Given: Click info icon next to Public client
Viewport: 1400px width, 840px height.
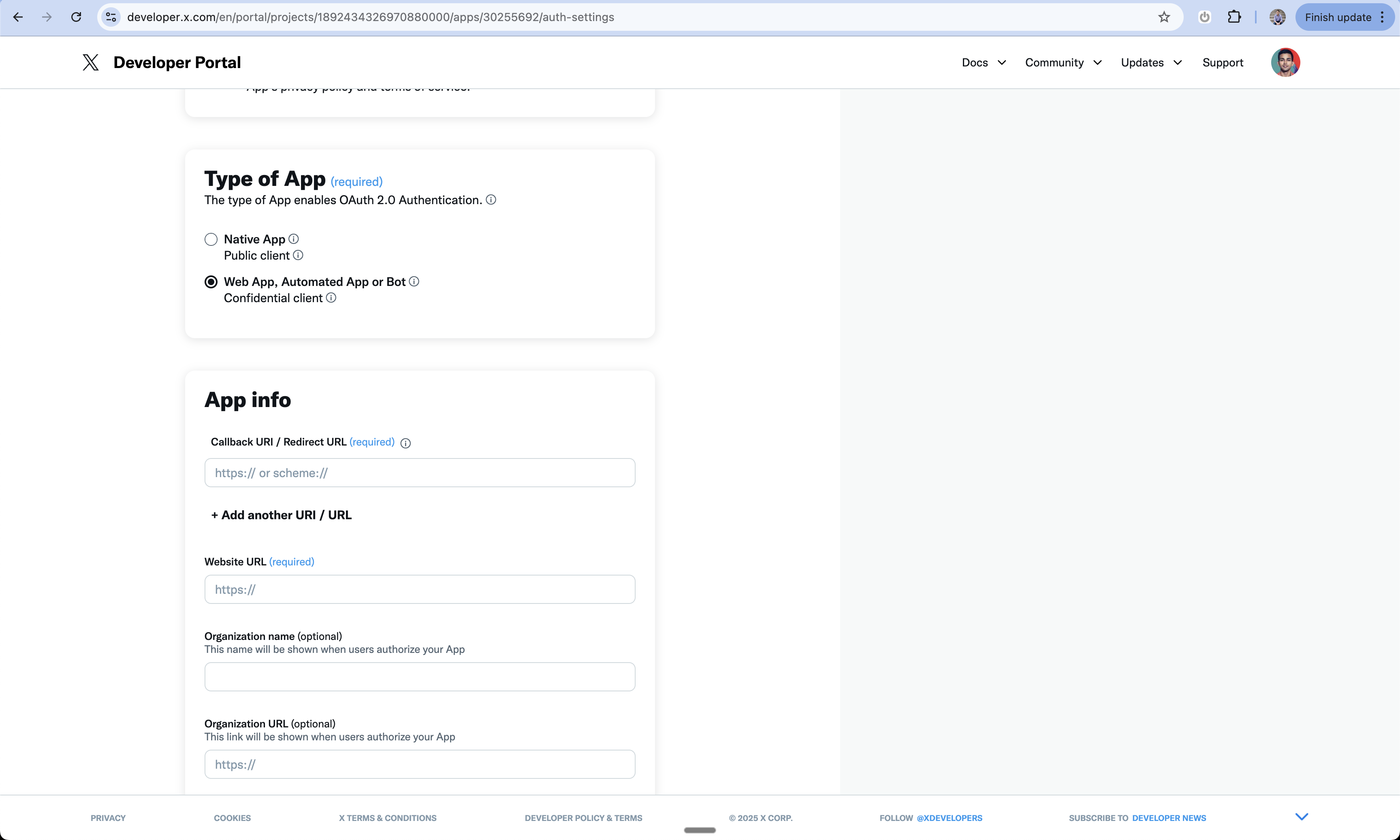Looking at the screenshot, I should click(298, 255).
